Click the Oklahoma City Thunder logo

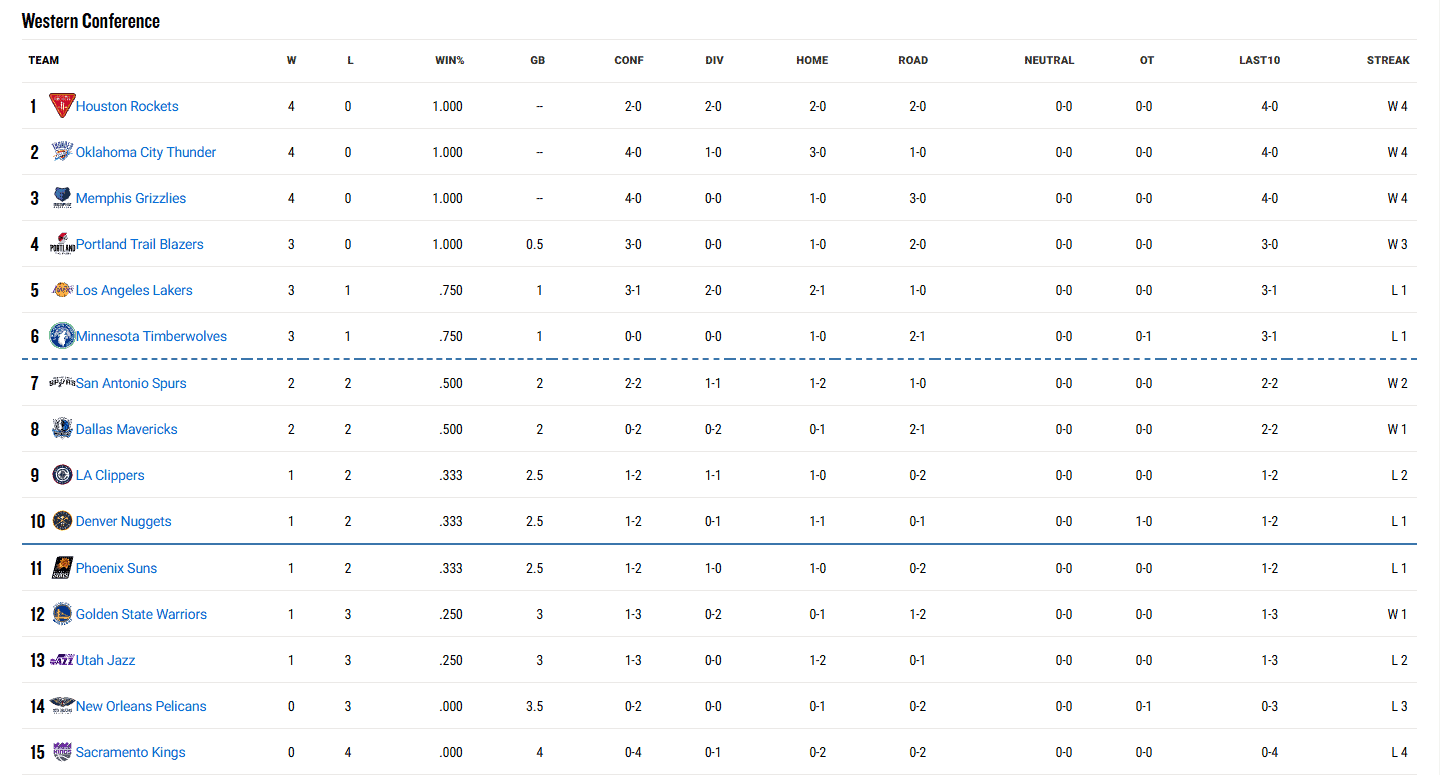(x=62, y=152)
